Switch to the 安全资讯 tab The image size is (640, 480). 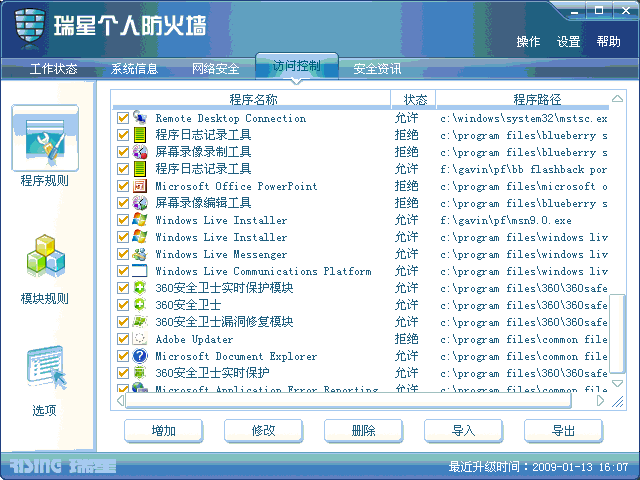point(377,69)
